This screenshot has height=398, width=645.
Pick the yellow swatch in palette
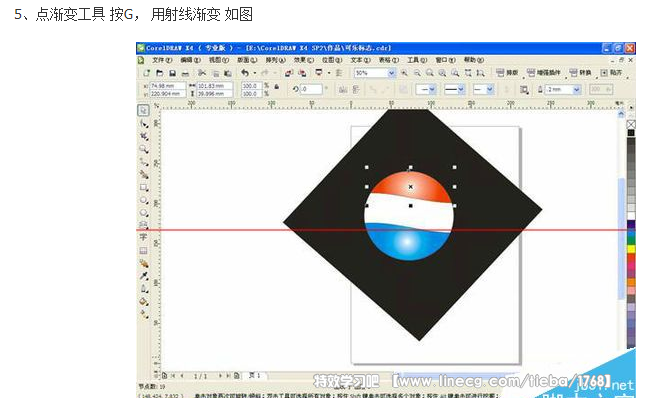pos(631,249)
